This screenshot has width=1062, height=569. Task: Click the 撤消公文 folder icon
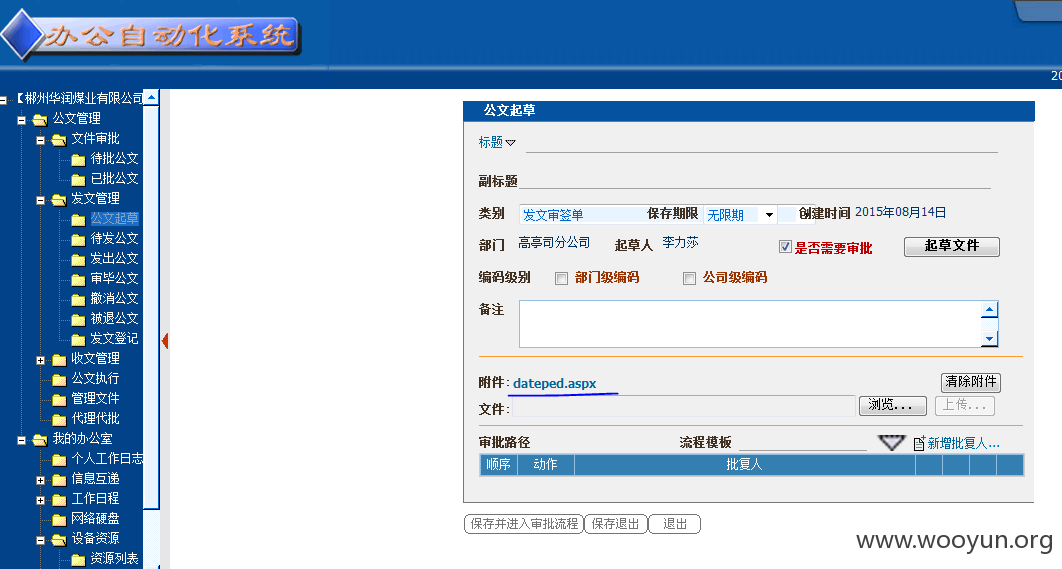[x=78, y=299]
